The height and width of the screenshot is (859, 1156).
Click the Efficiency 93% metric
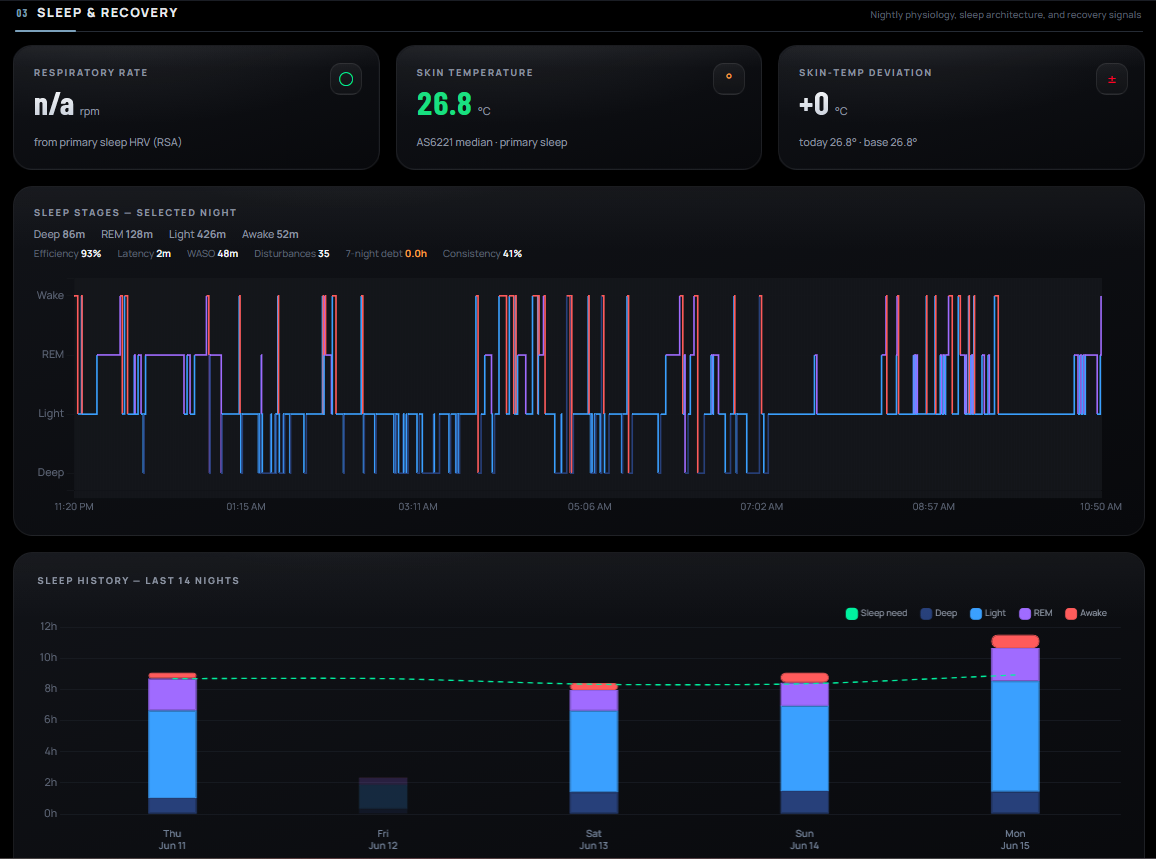pos(67,254)
